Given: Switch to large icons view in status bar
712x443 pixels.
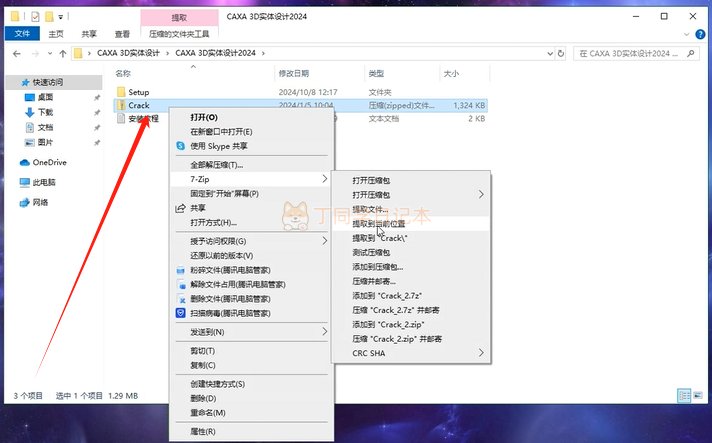Looking at the screenshot, I should point(697,395).
